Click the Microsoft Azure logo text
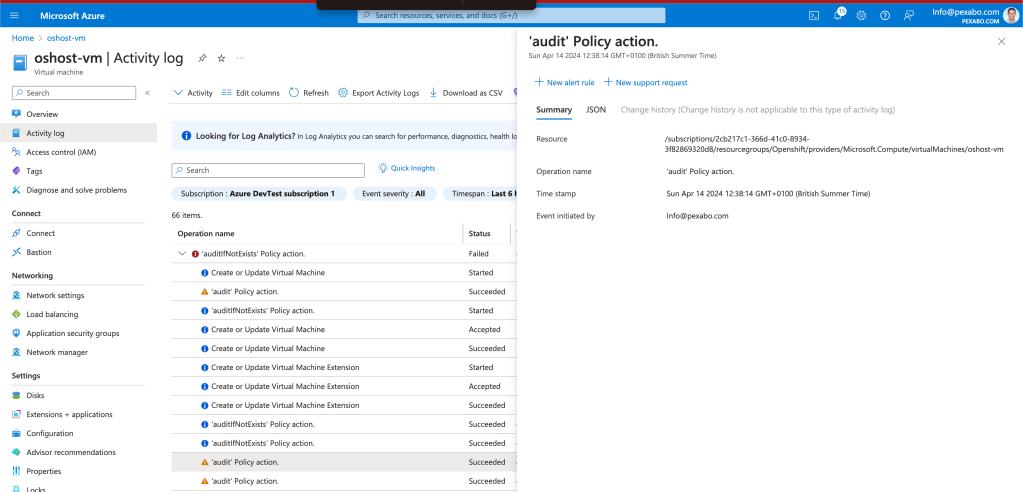The height and width of the screenshot is (492, 1023). (x=72, y=16)
